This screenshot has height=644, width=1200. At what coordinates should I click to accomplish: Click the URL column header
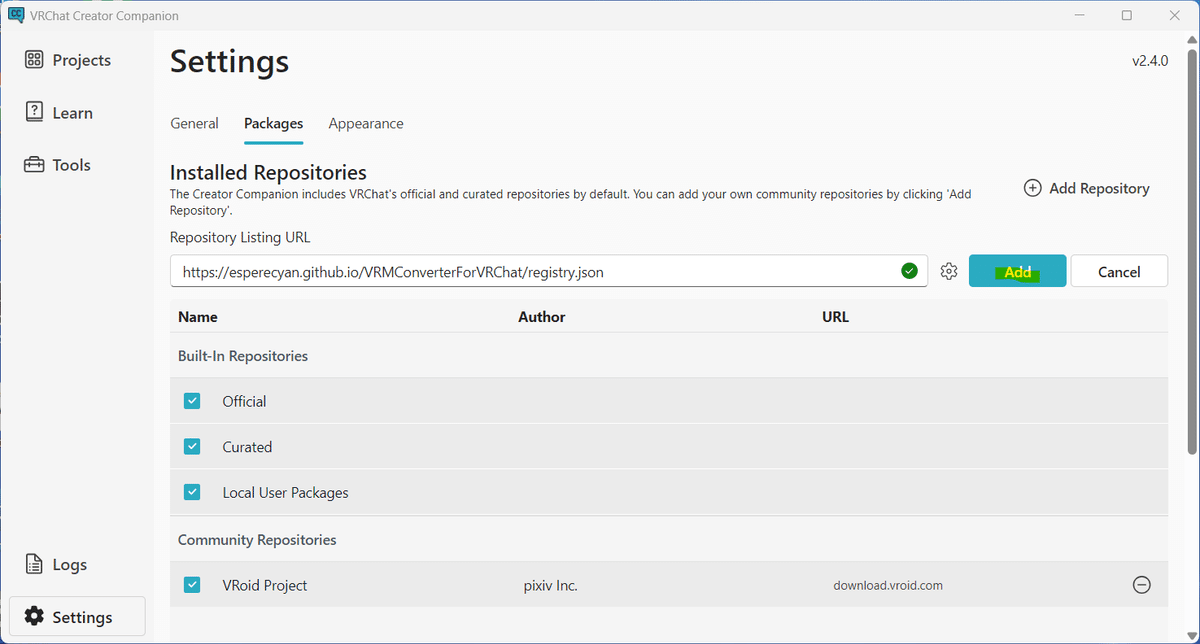point(835,317)
